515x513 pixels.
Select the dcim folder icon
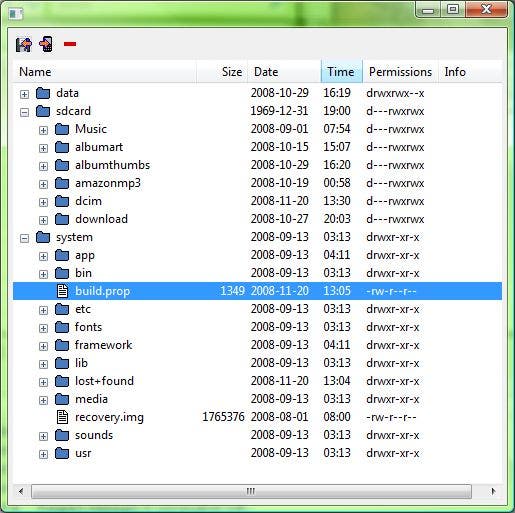(62, 201)
